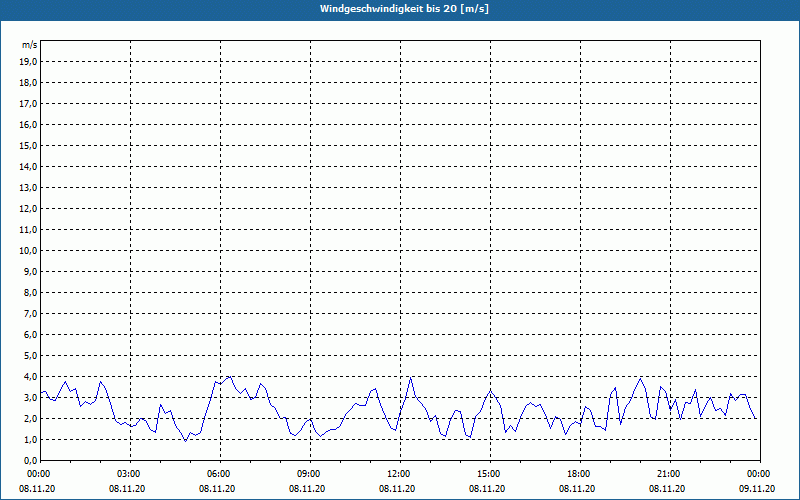This screenshot has height=500, width=800.
Task: Select the 19,0 y-axis label
Action: (29, 61)
